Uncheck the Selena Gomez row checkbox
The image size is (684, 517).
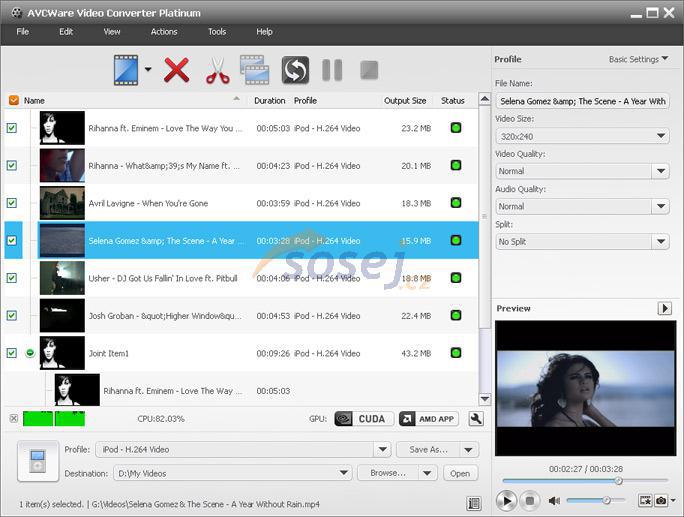point(12,240)
